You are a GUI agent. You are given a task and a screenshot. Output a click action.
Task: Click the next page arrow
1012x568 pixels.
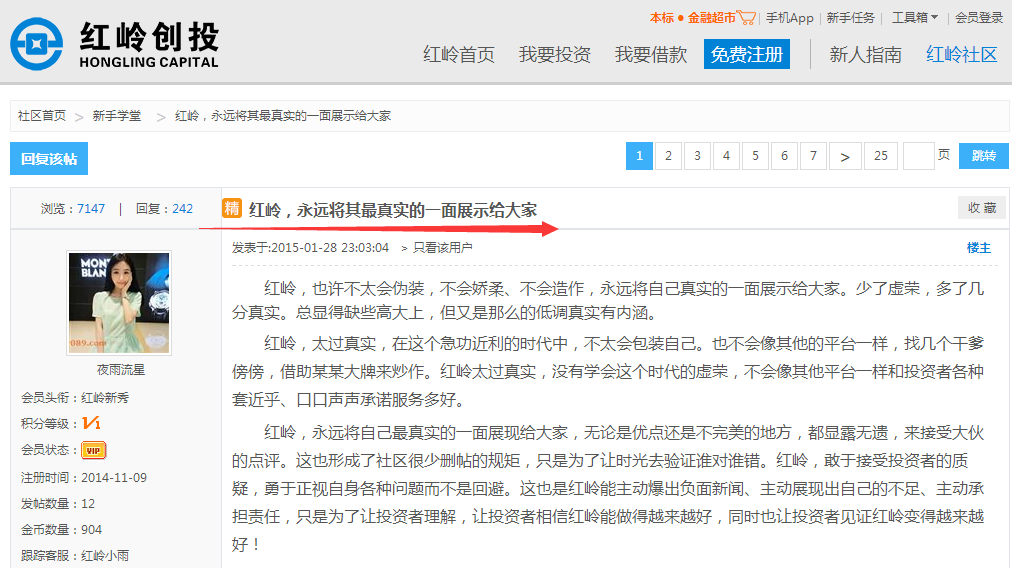[x=845, y=156]
